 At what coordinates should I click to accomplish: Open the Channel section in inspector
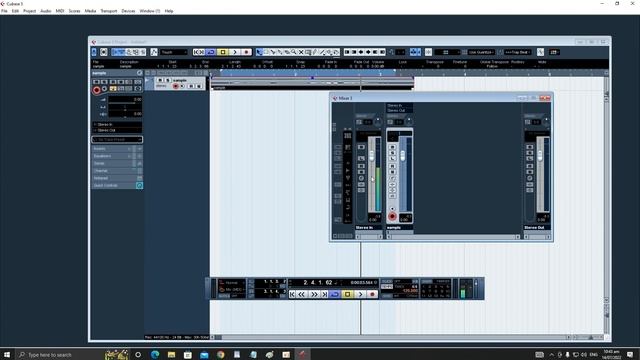point(117,171)
